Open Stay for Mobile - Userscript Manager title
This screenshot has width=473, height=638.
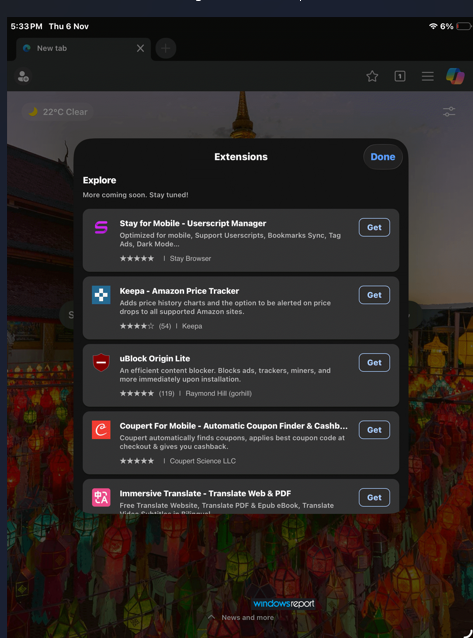193,223
